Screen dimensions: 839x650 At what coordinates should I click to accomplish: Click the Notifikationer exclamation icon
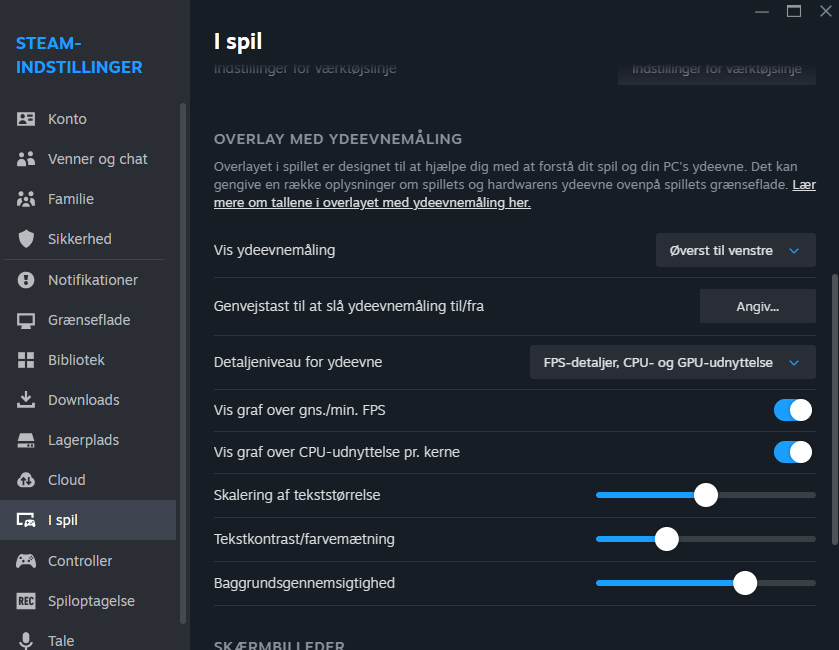coord(26,280)
